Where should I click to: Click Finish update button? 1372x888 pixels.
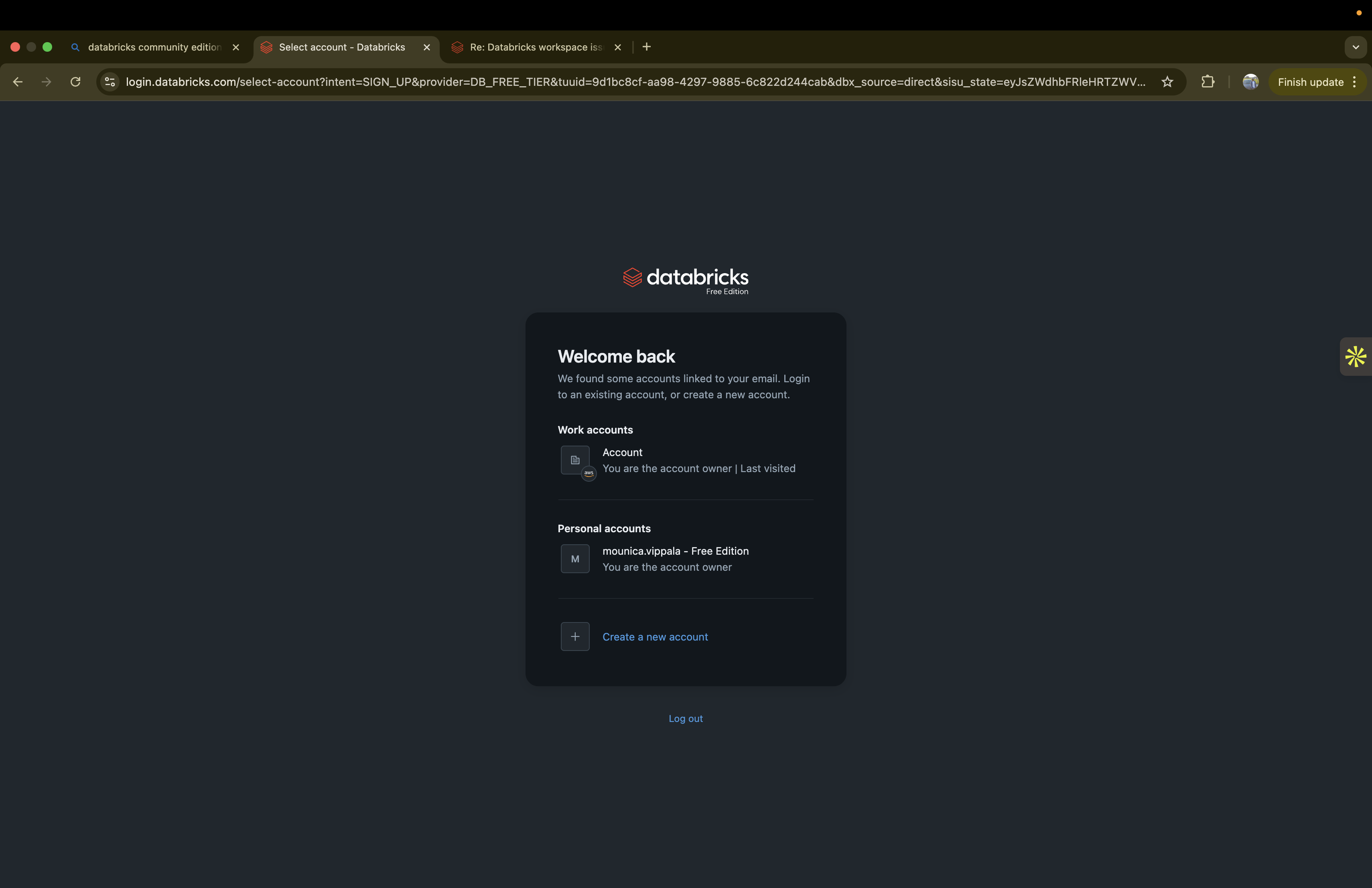(1310, 82)
